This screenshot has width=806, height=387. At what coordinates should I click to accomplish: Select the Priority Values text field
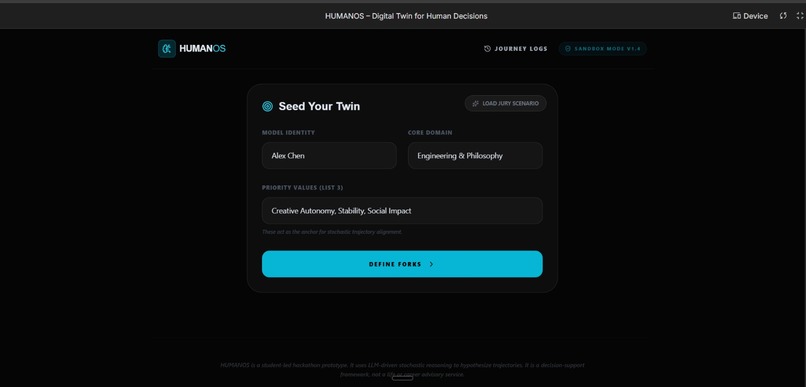click(x=402, y=211)
